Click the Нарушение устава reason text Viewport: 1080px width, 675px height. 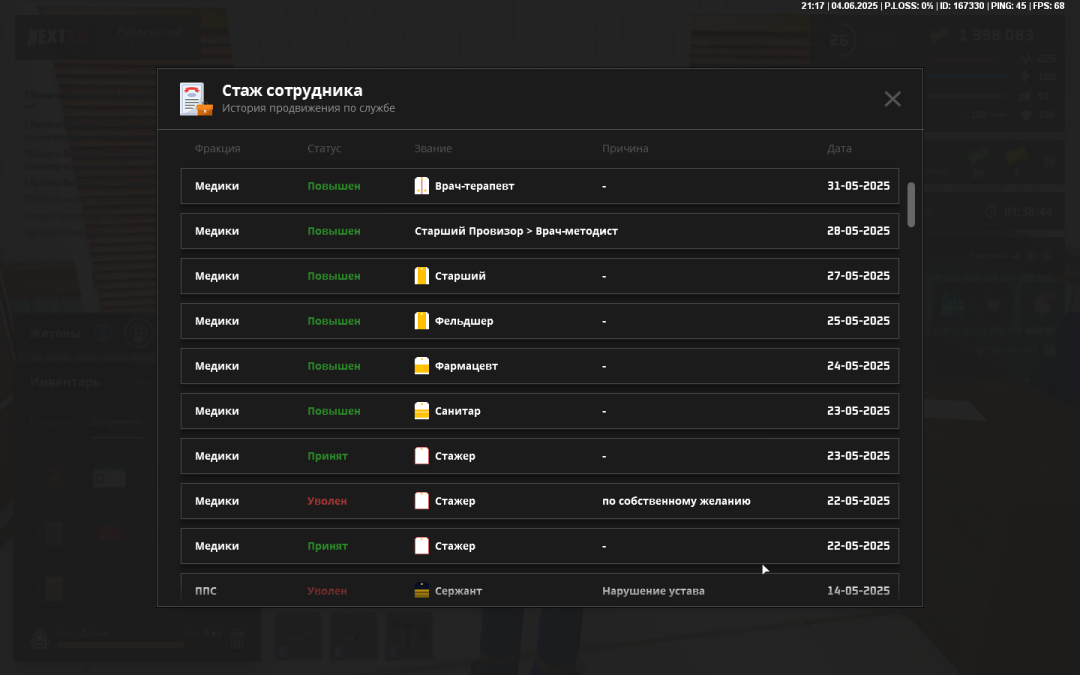click(x=653, y=591)
